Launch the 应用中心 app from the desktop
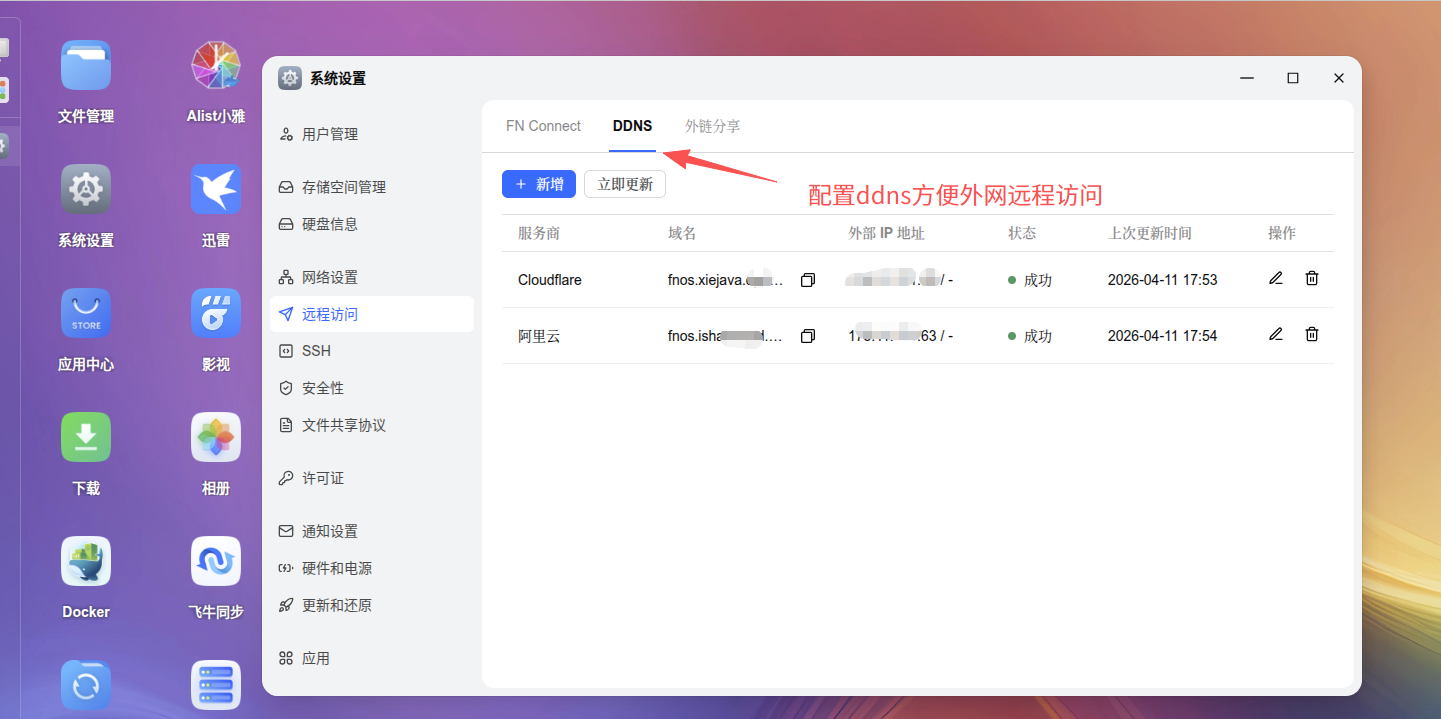This screenshot has height=719, width=1441. [85, 312]
